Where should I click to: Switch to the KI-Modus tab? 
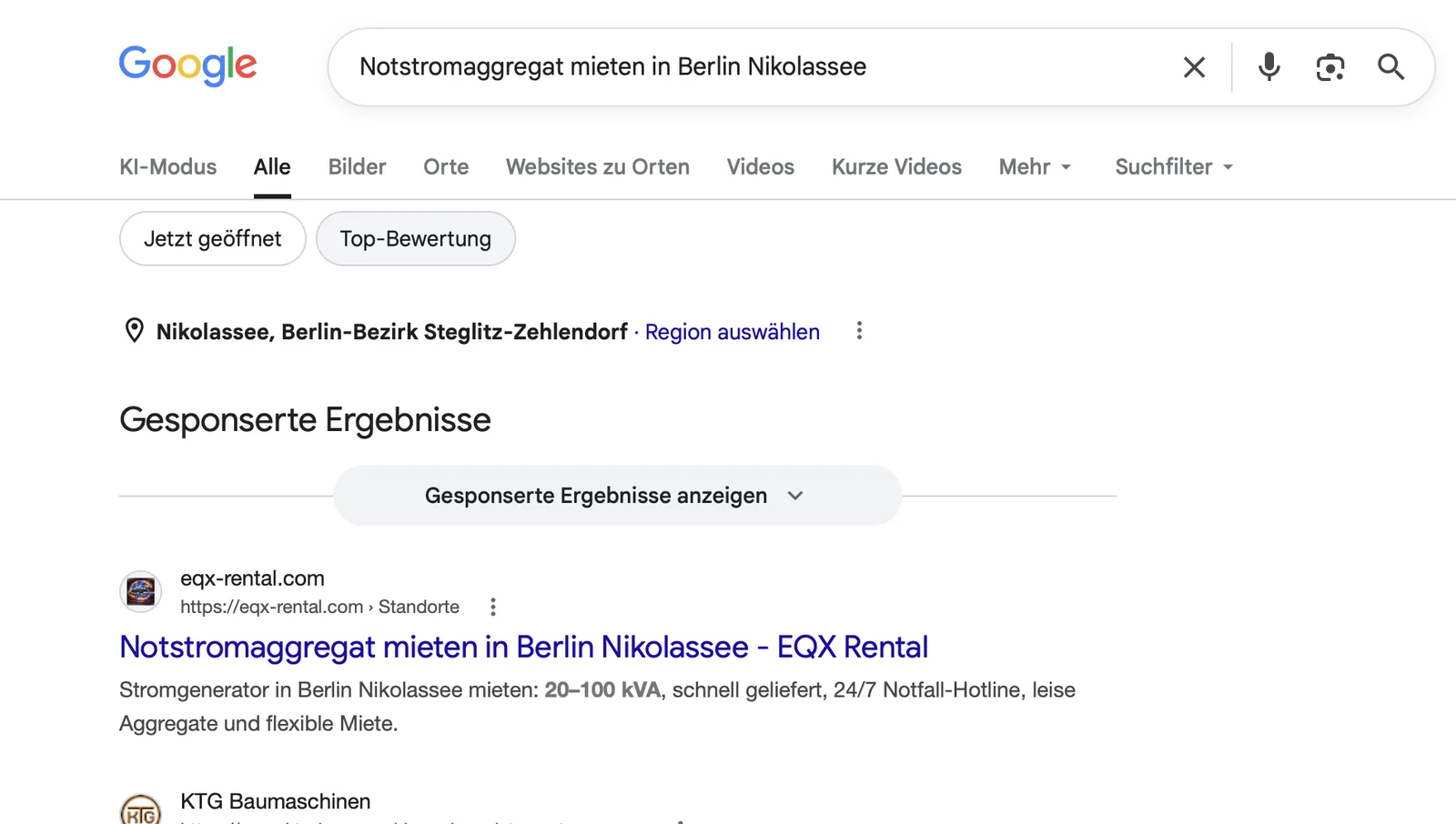[x=168, y=166]
